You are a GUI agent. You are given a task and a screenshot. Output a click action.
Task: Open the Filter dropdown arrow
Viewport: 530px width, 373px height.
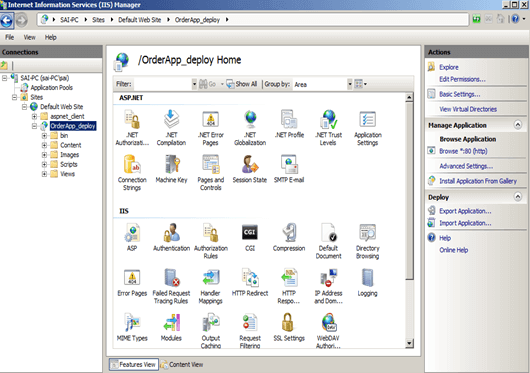coord(194,84)
